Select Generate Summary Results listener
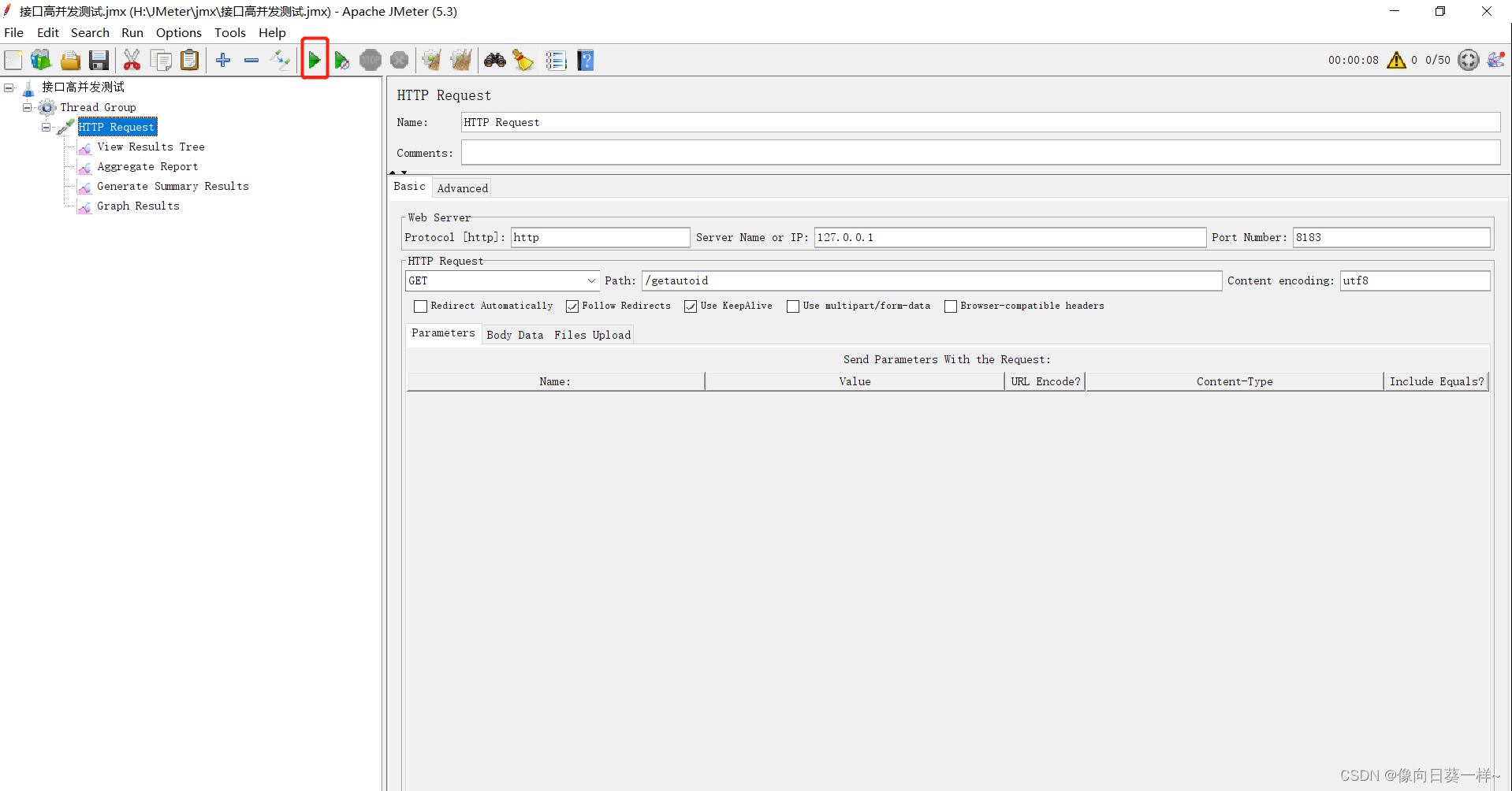This screenshot has height=791, width=1512. coord(173,186)
